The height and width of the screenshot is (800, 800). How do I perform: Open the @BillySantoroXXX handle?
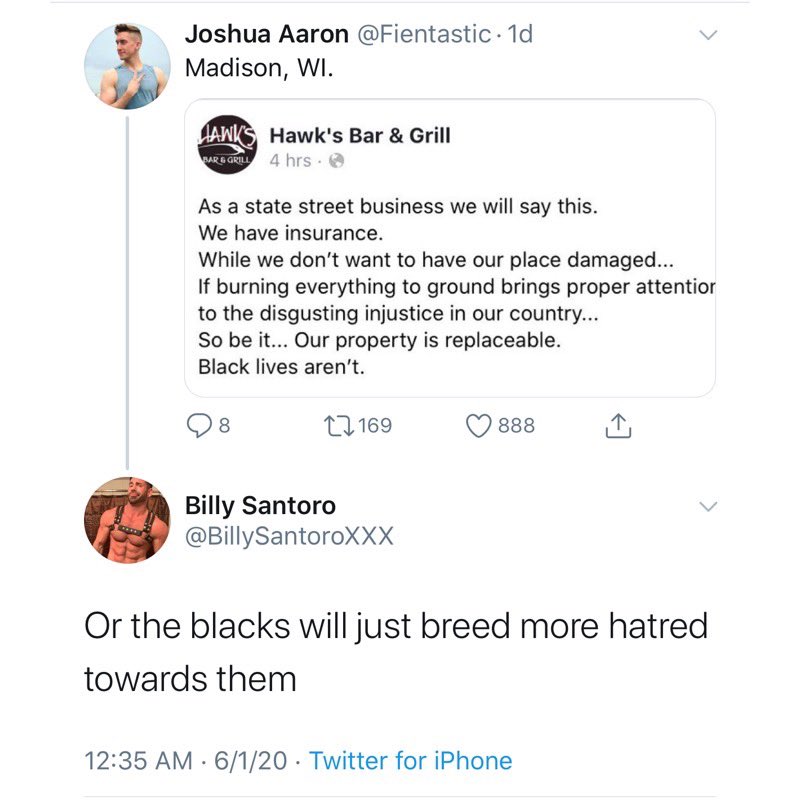pos(290,537)
